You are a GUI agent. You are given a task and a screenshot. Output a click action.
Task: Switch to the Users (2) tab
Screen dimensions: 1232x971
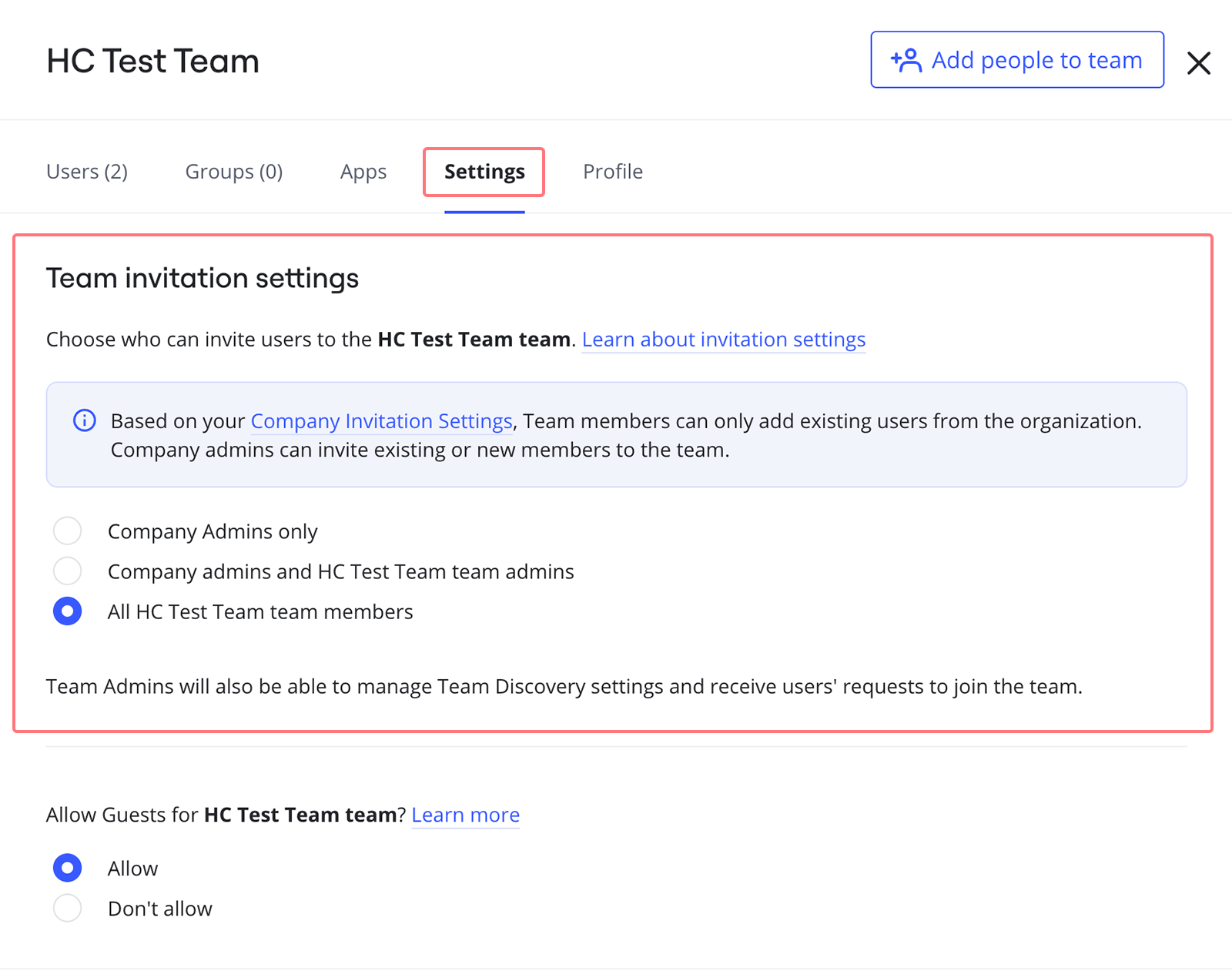87,172
